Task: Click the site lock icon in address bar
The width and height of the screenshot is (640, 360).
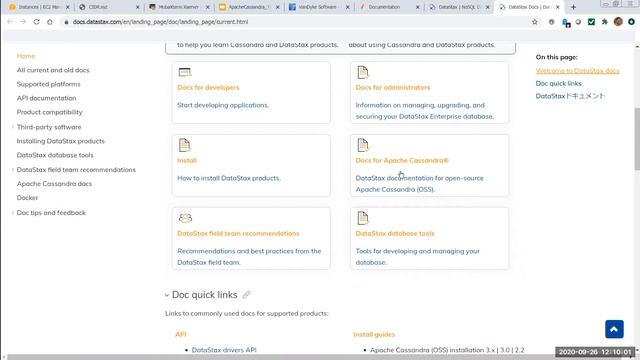Action: click(x=66, y=22)
